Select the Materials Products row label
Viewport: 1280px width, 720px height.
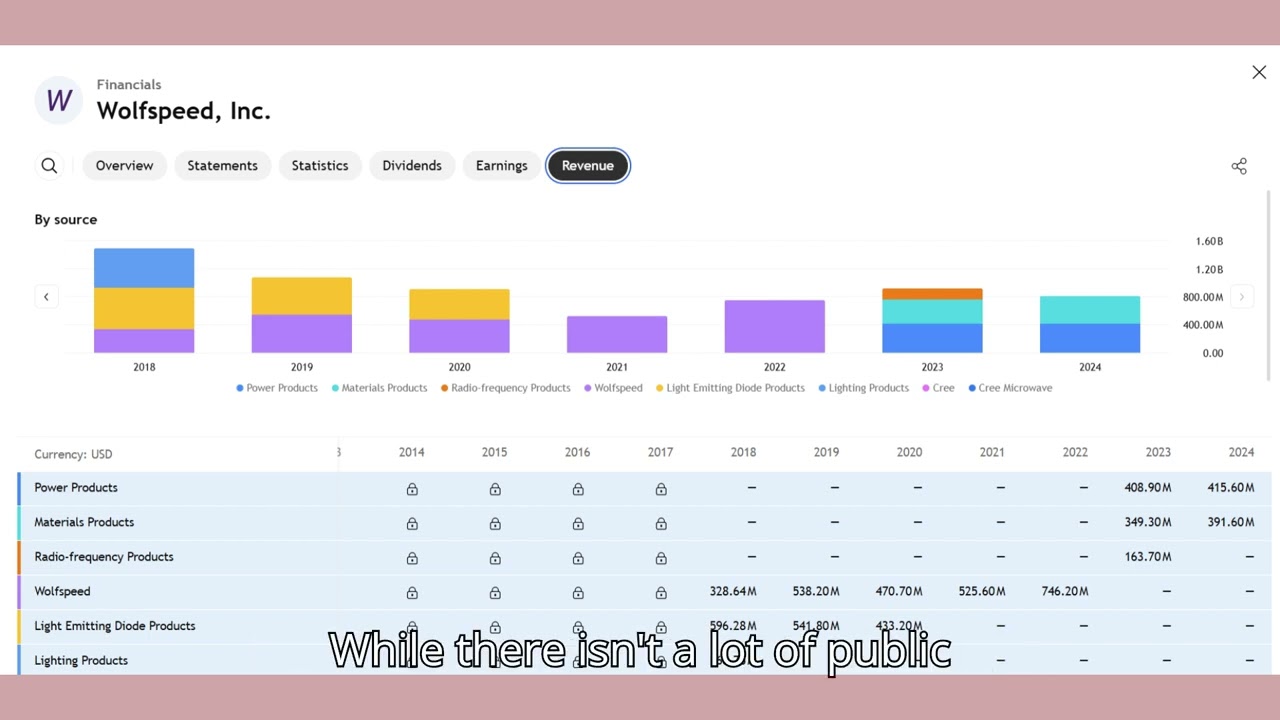84,522
